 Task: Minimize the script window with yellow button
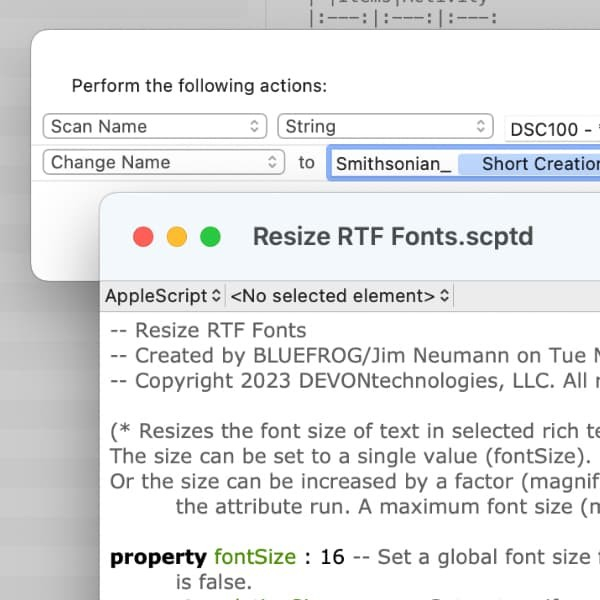pyautogui.click(x=176, y=237)
